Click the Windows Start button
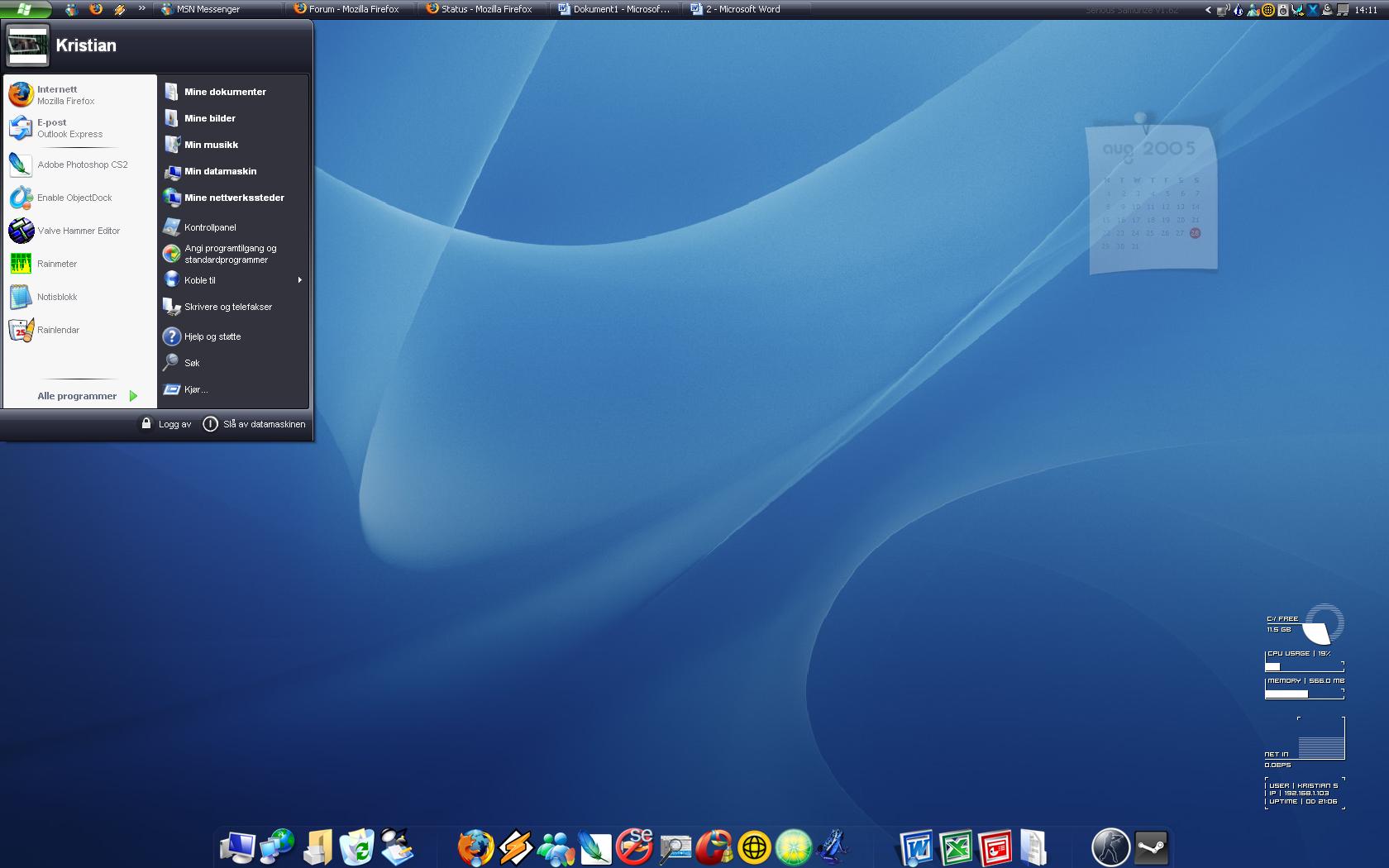The image size is (1389, 868). (x=25, y=9)
